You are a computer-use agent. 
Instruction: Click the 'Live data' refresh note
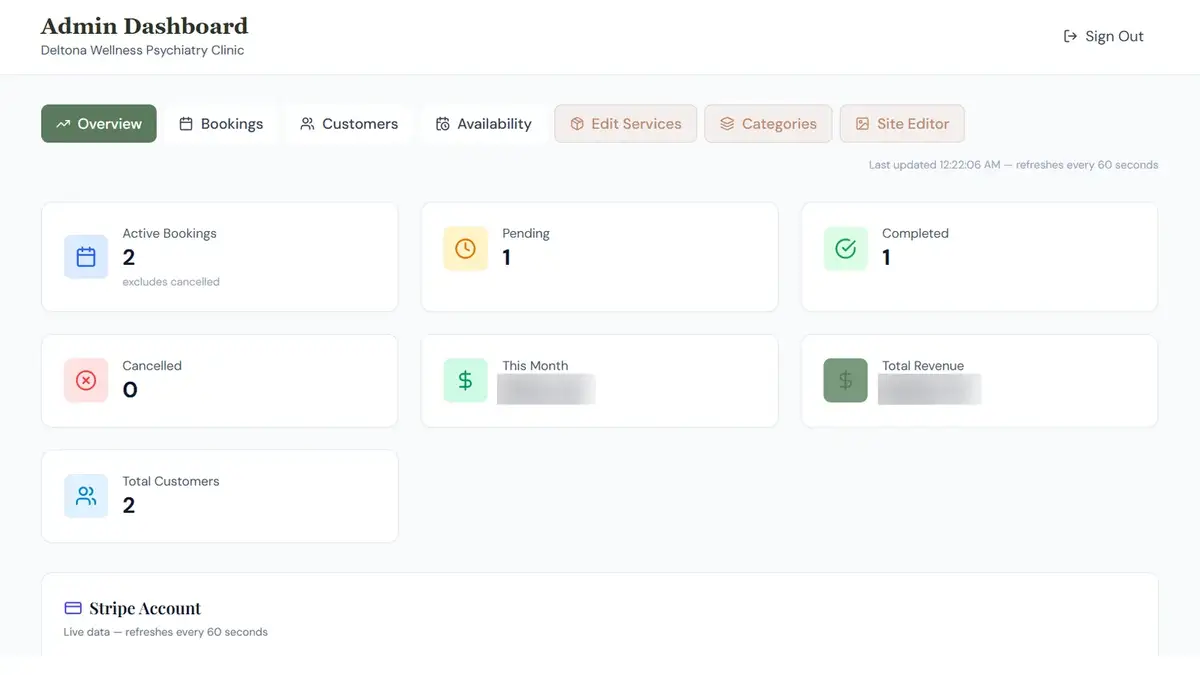click(x=166, y=632)
